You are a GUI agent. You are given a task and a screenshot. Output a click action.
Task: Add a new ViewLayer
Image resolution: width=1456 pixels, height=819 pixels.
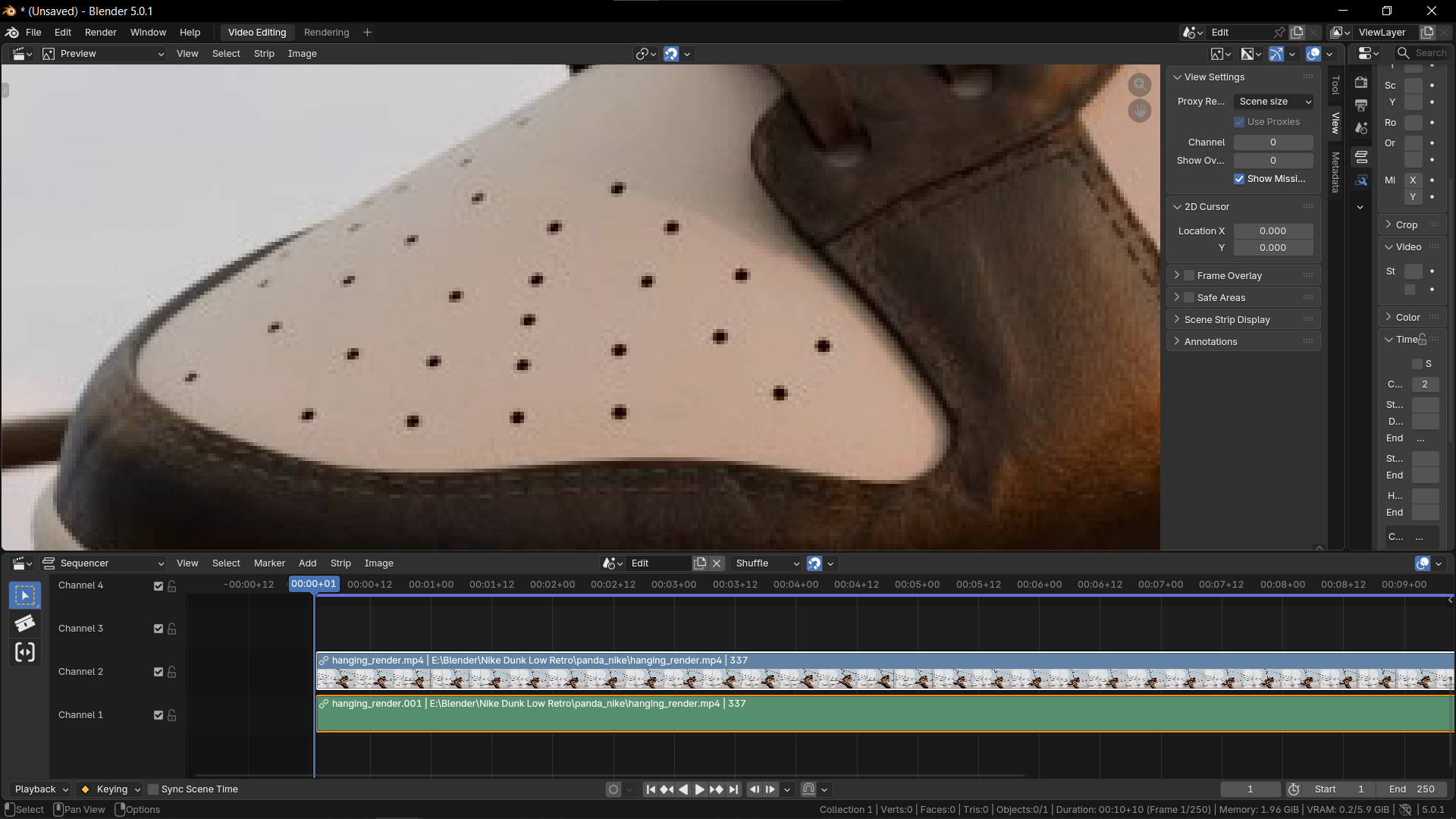click(x=1427, y=33)
